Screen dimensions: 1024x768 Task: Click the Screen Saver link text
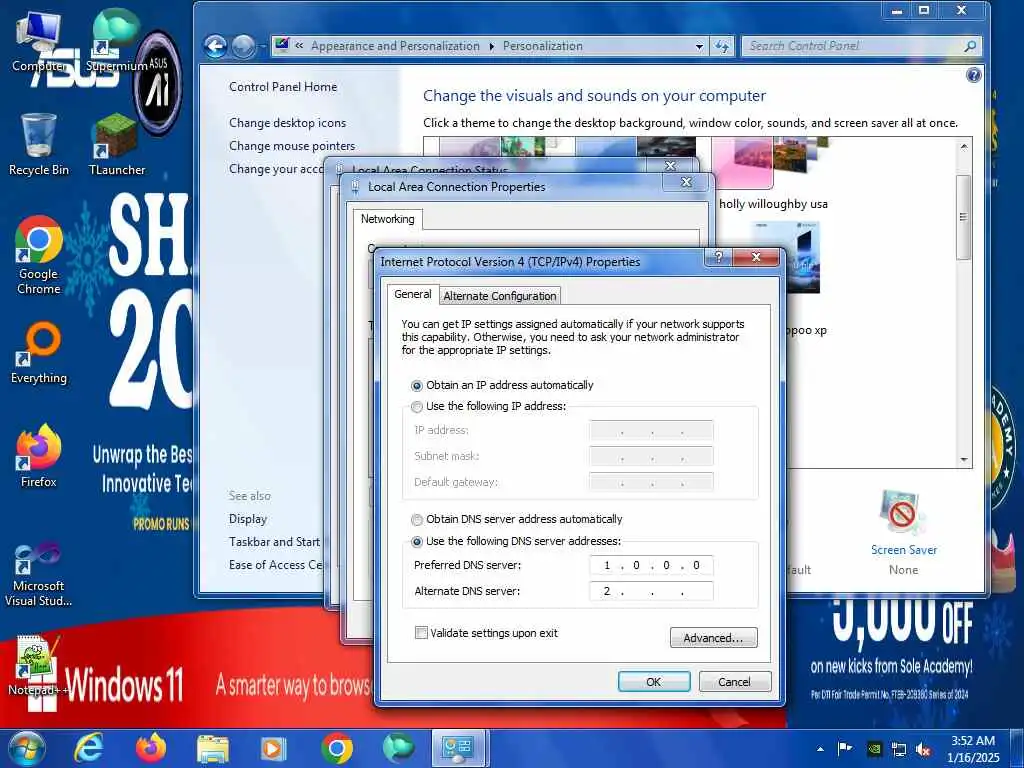point(903,550)
